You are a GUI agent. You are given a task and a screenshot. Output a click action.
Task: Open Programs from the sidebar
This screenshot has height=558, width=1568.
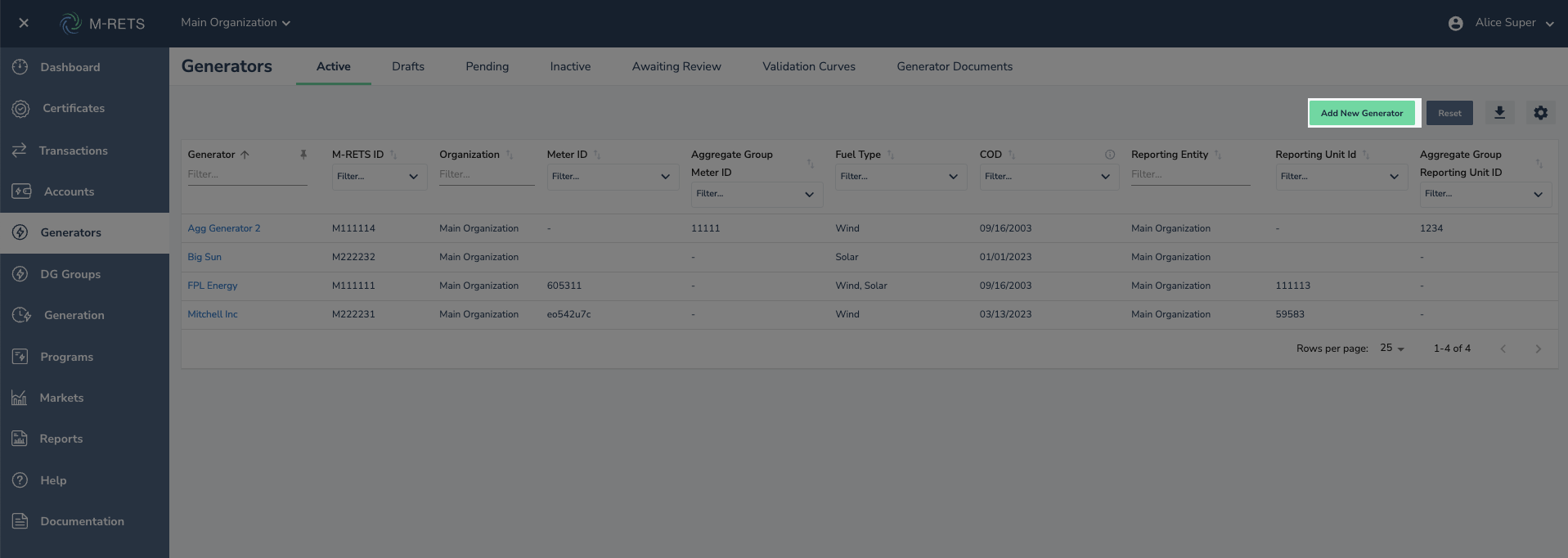pyautogui.click(x=84, y=357)
